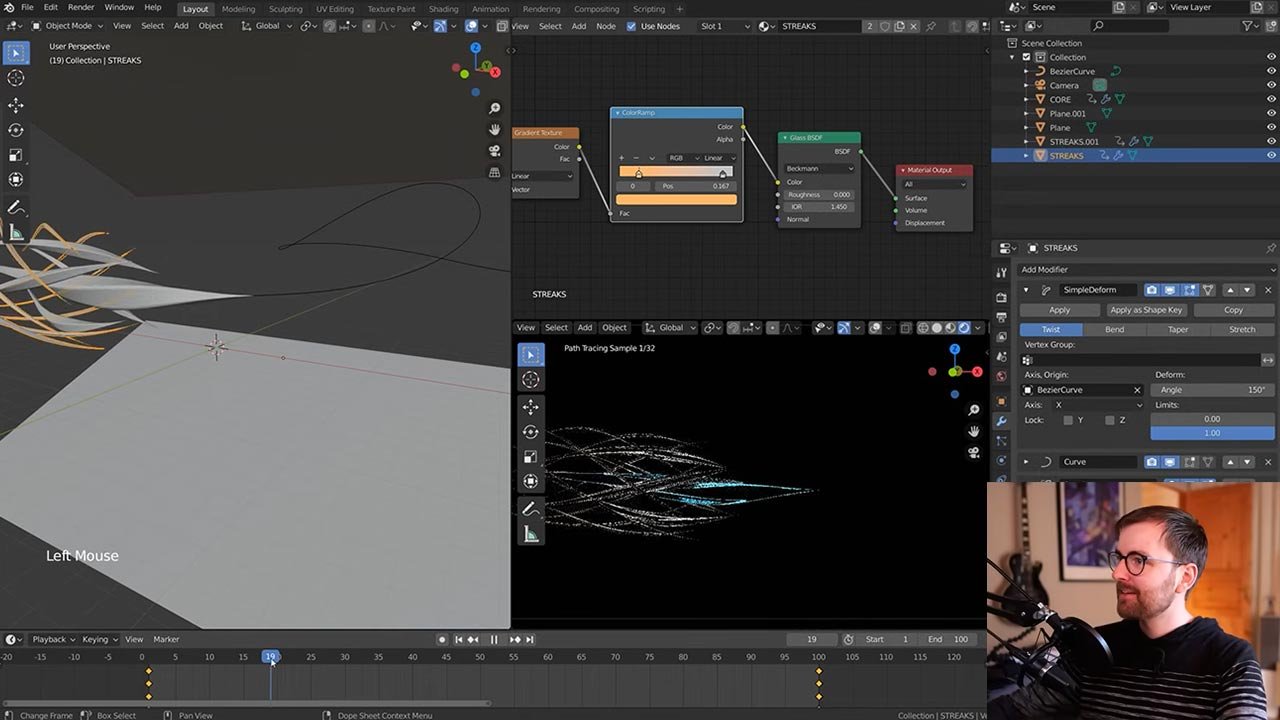The image size is (1280, 720).
Task: Toggle the Use Nodes checkbox
Action: 631,26
